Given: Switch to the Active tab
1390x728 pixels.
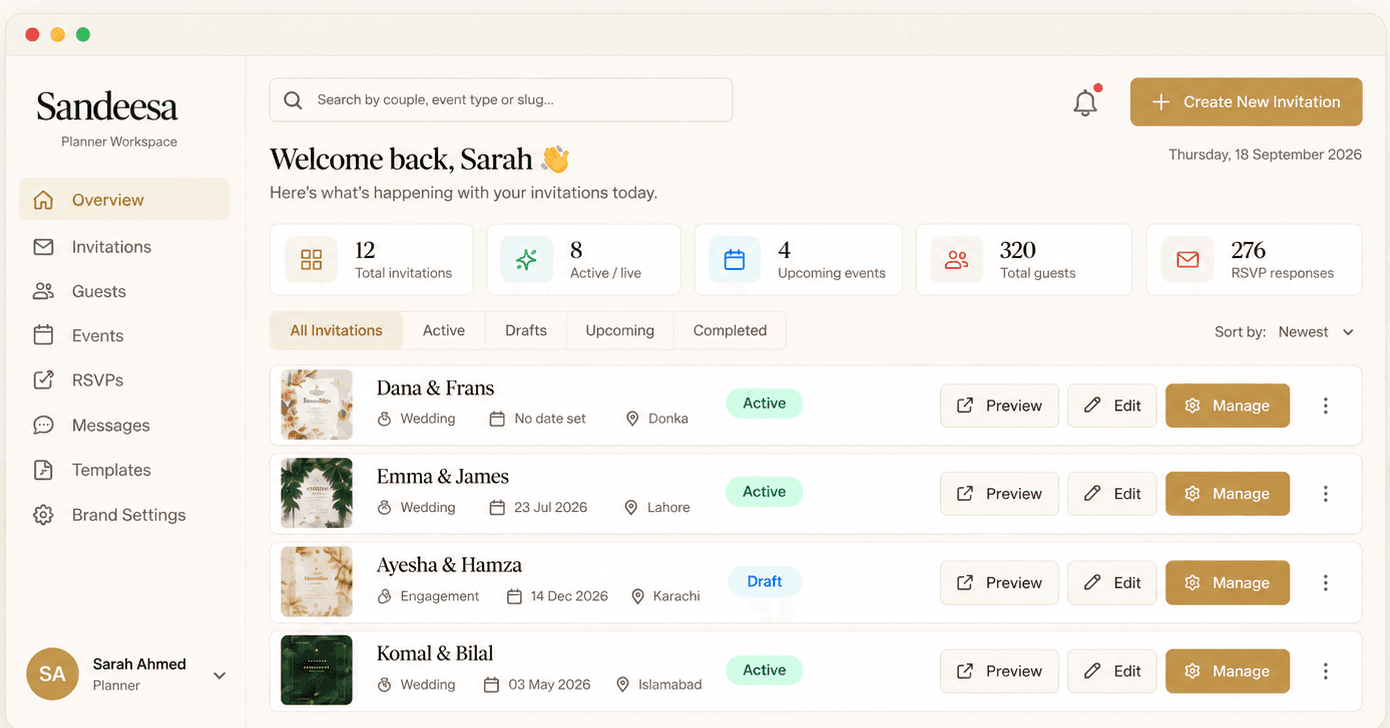Looking at the screenshot, I should [444, 331].
